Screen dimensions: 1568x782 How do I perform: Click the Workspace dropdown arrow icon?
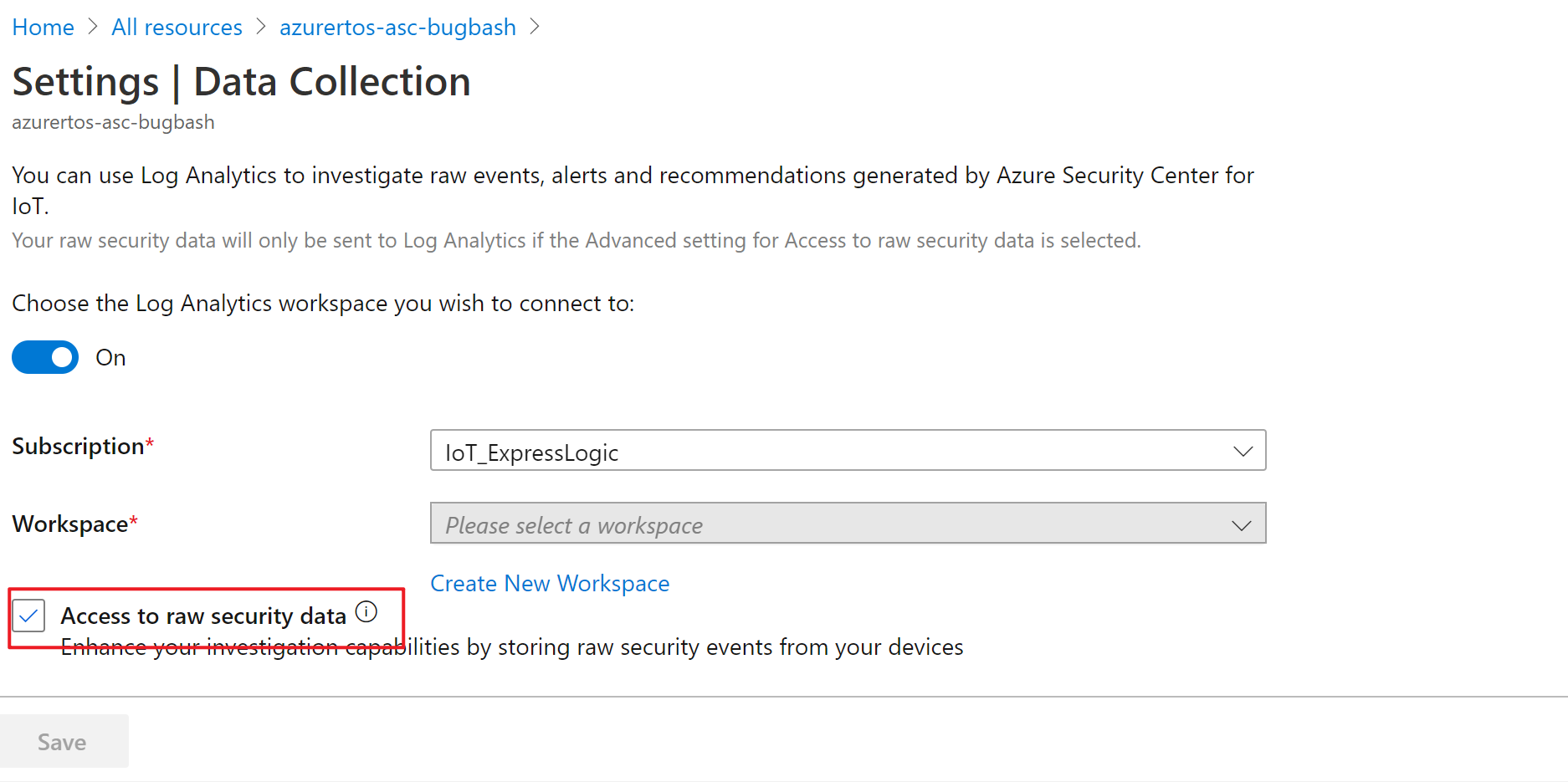(1242, 525)
